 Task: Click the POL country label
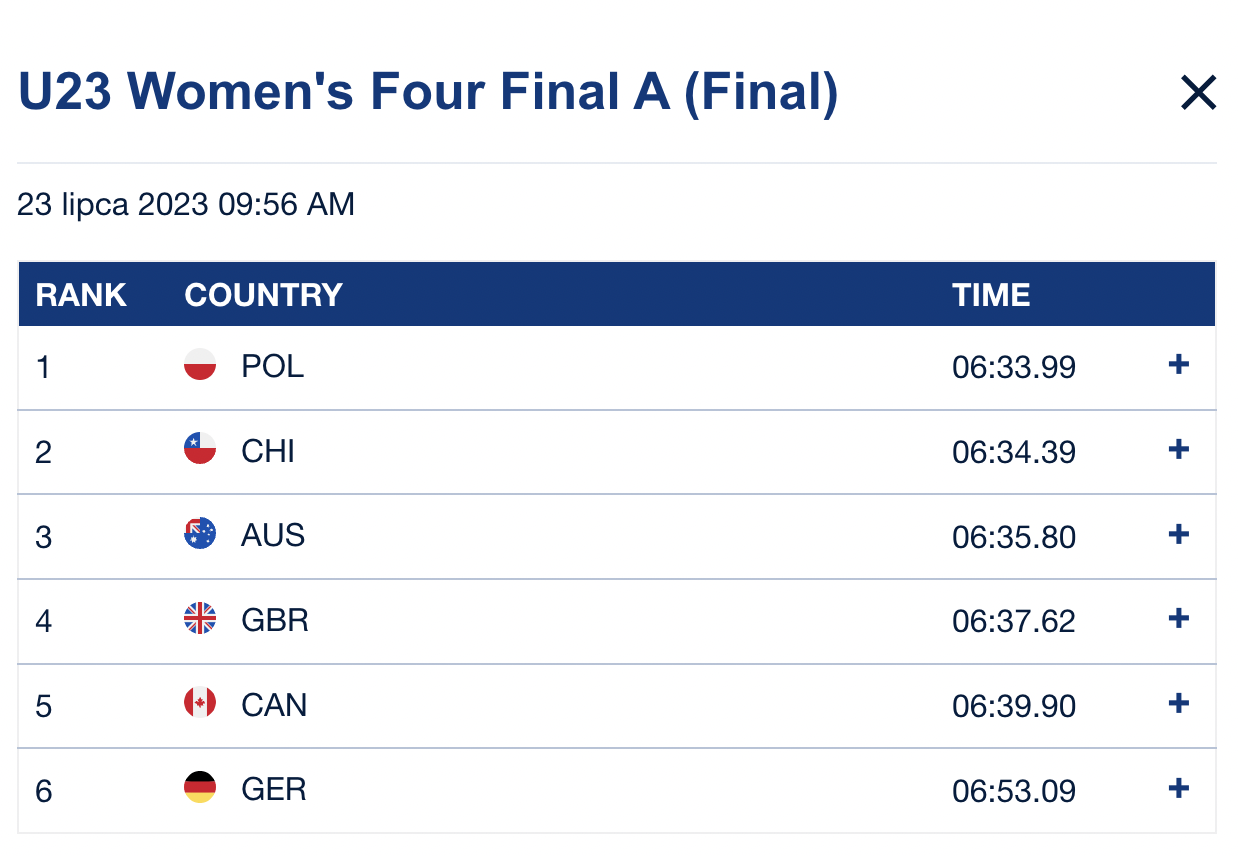tap(273, 366)
